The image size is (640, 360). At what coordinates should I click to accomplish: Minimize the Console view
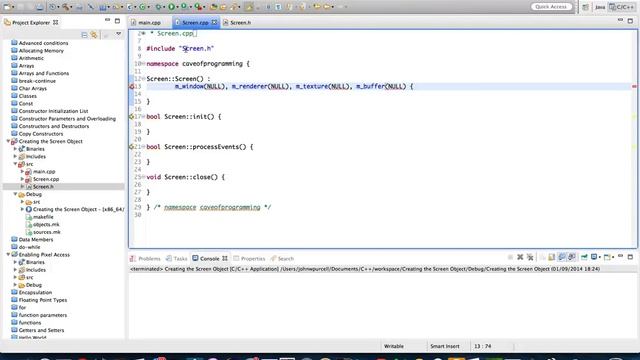pyautogui.click(x=620, y=256)
